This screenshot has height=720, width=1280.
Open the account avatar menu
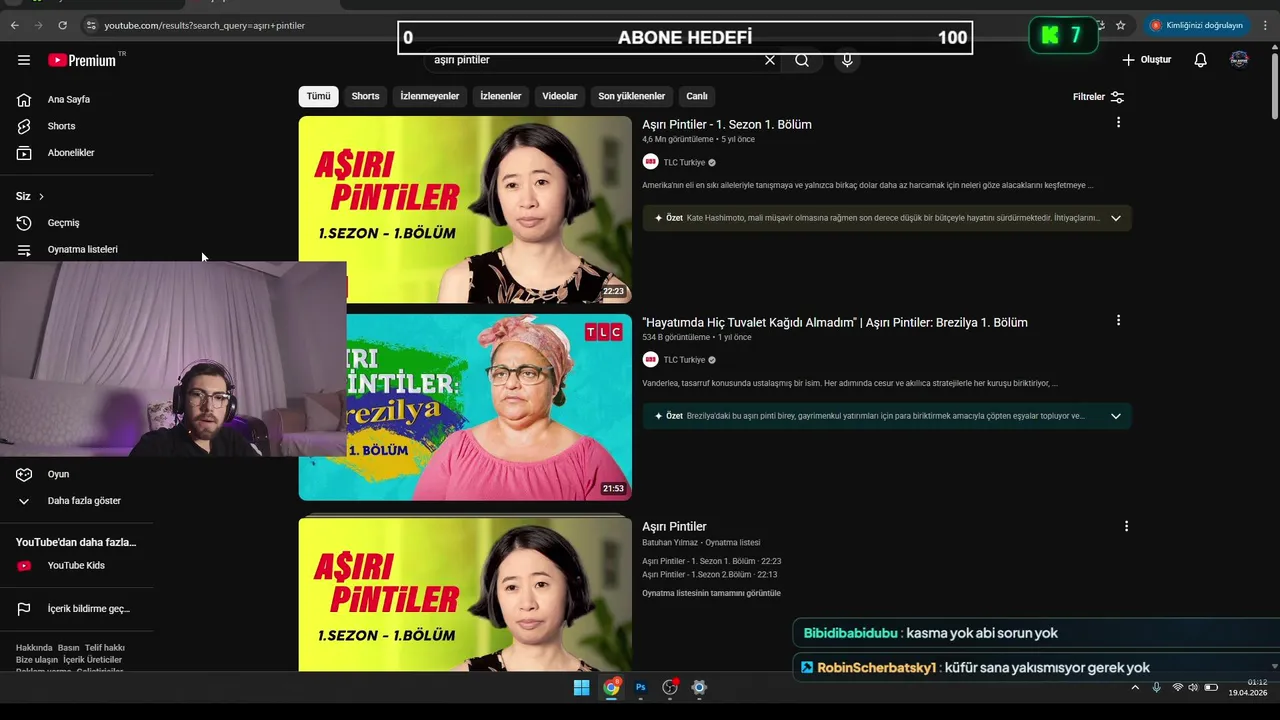1239,60
